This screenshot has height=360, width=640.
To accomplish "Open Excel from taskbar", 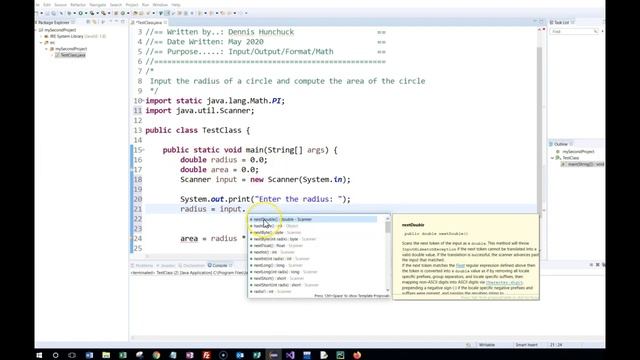I will tap(123, 355).
